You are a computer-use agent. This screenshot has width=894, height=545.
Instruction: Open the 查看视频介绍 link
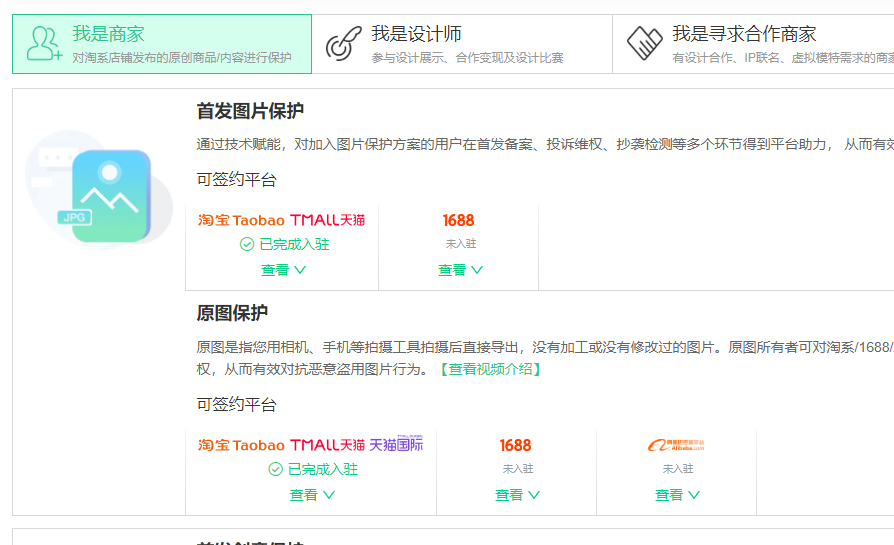490,369
